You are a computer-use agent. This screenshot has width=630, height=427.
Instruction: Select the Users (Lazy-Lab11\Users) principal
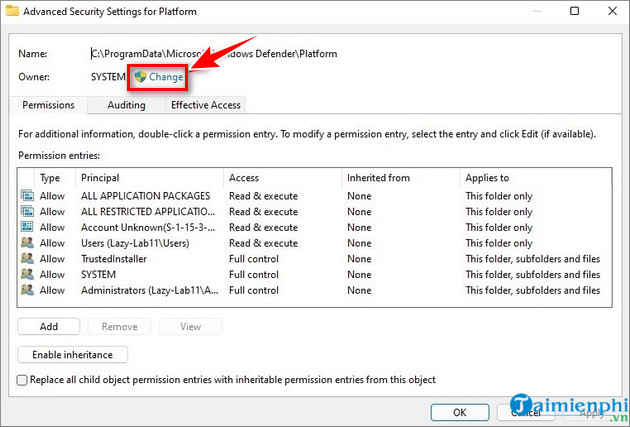pyautogui.click(x=135, y=243)
